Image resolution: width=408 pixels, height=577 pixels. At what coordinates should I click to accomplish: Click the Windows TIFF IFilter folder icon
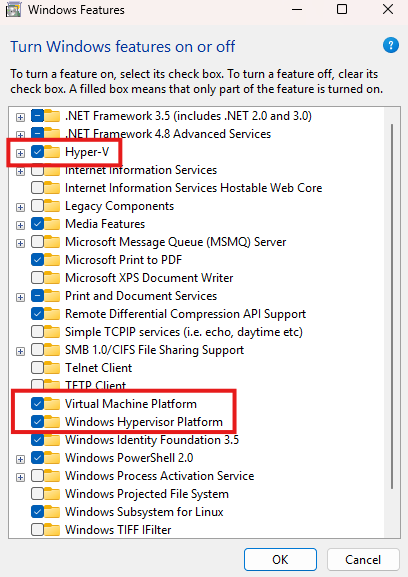point(52,530)
